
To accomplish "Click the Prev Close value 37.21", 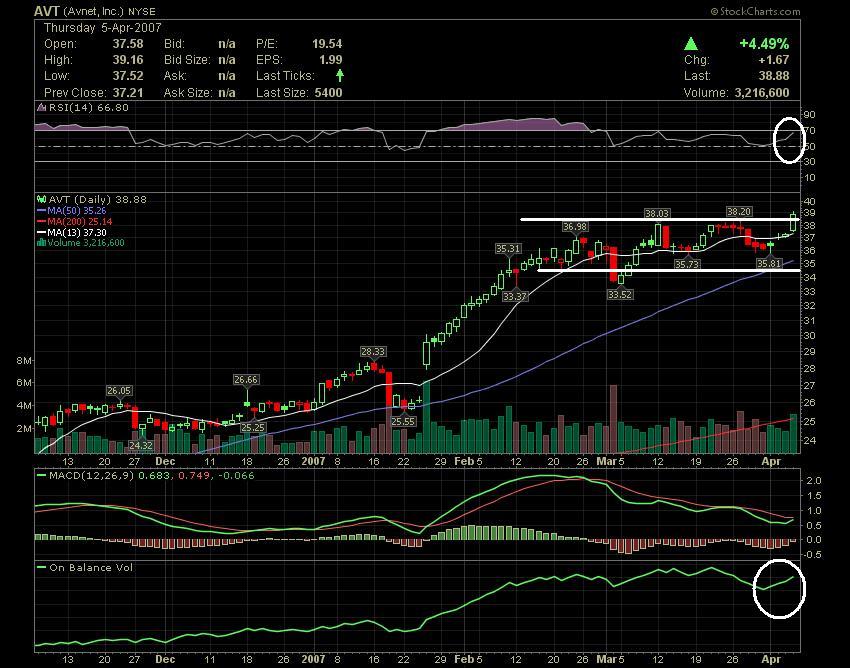I will click(128, 93).
